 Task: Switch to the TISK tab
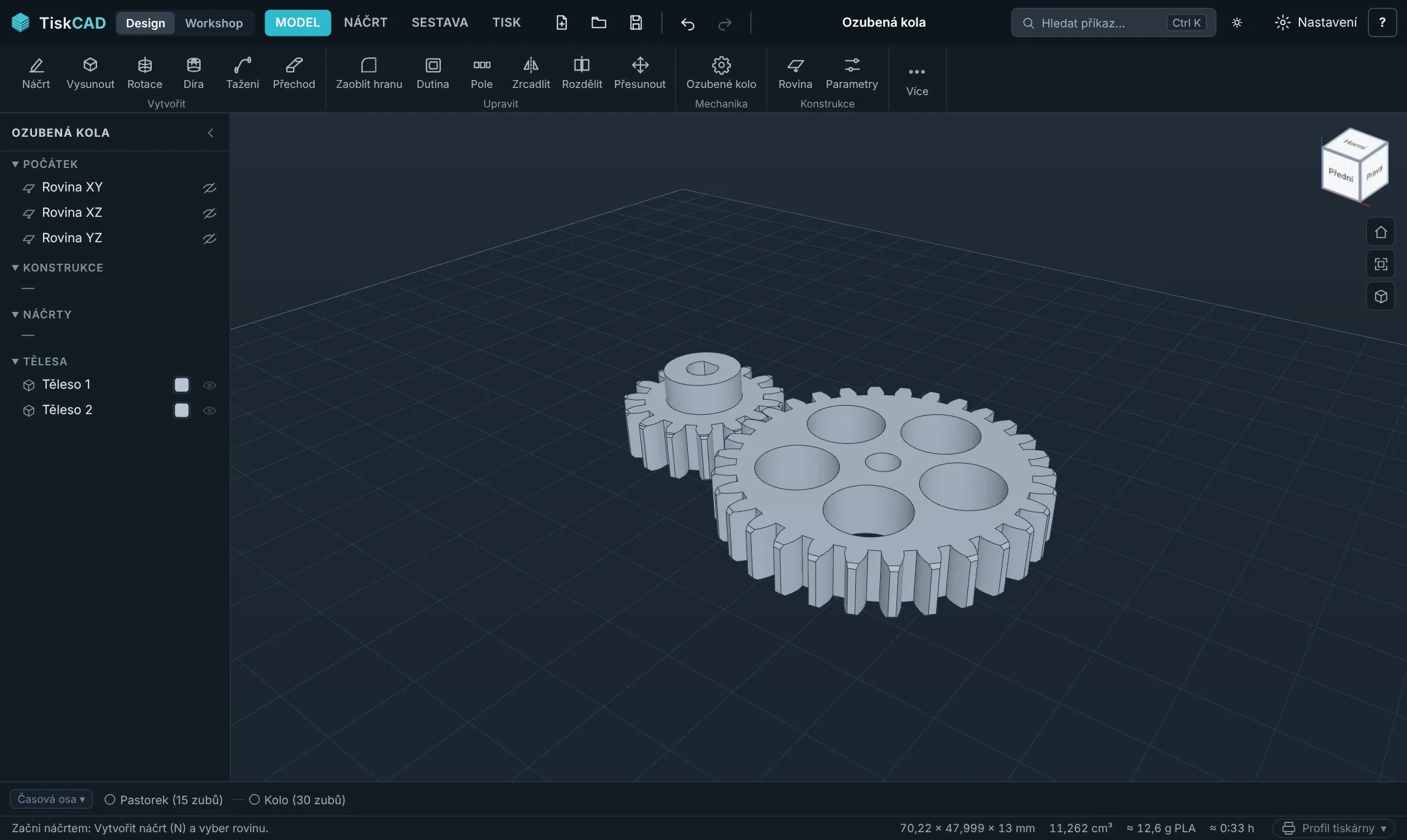click(x=506, y=23)
